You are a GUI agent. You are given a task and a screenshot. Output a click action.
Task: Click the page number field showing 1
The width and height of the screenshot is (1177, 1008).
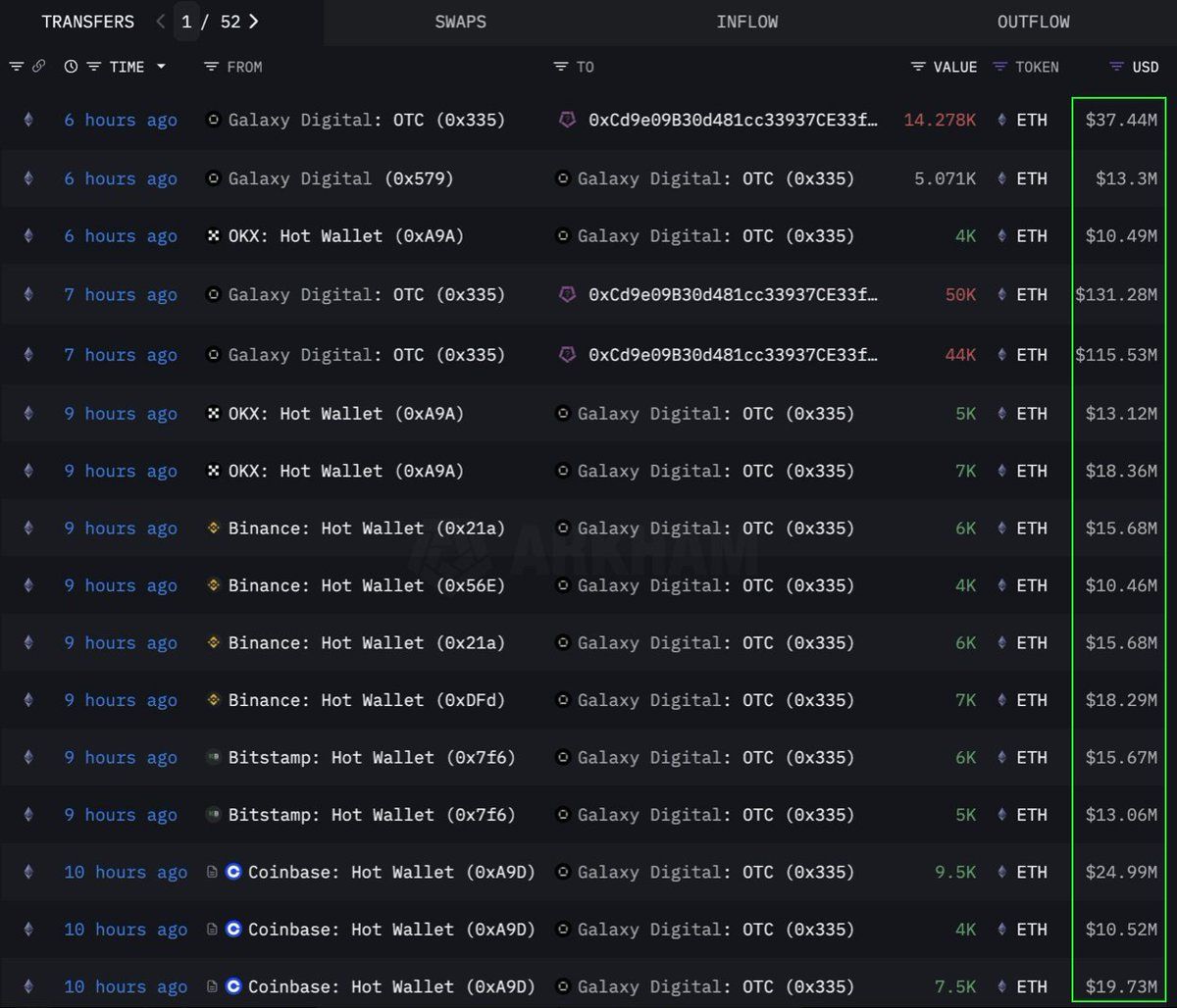click(186, 22)
